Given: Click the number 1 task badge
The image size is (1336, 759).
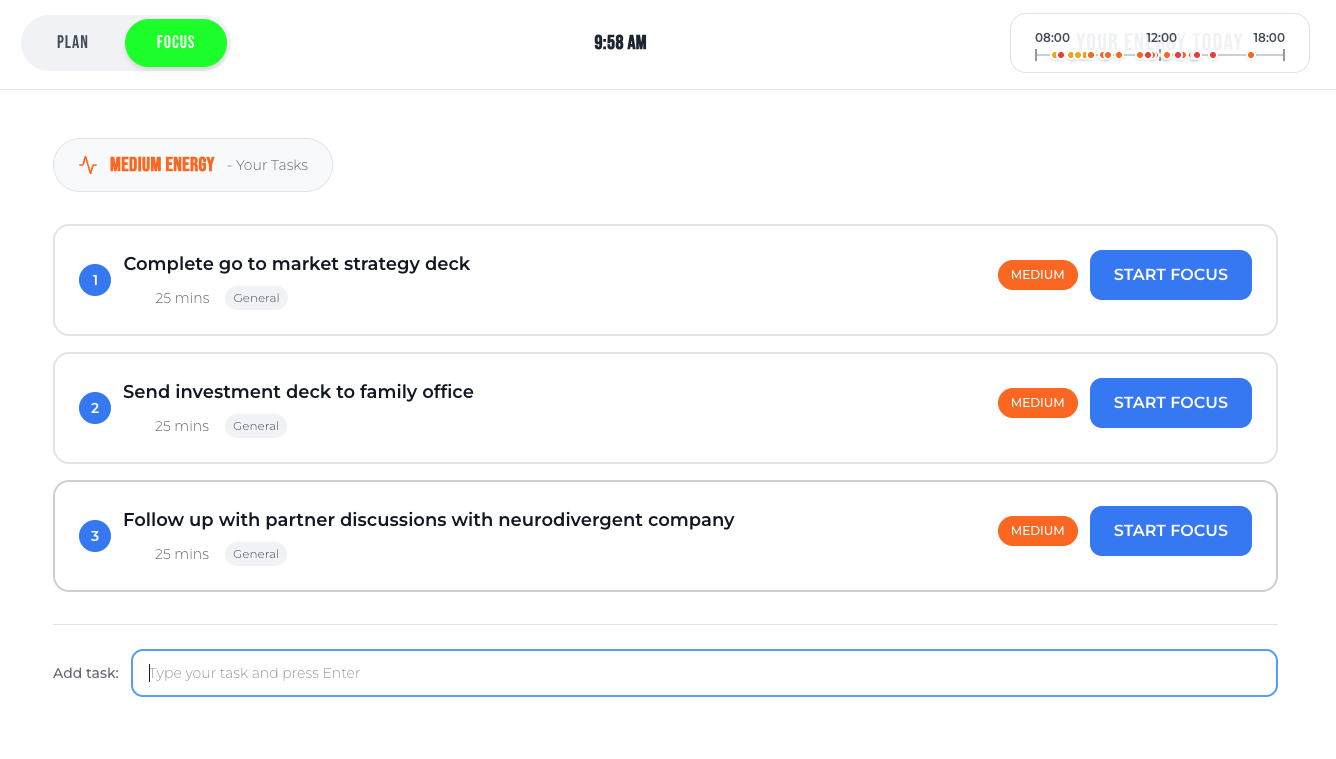Looking at the screenshot, I should click(x=95, y=280).
